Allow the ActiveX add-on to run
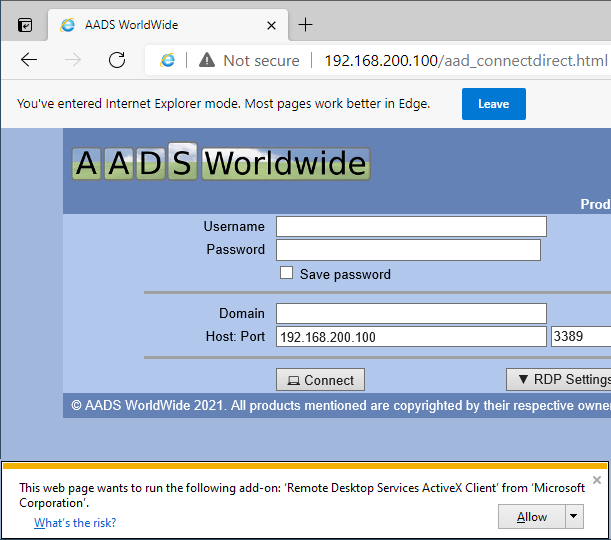 (x=531, y=516)
